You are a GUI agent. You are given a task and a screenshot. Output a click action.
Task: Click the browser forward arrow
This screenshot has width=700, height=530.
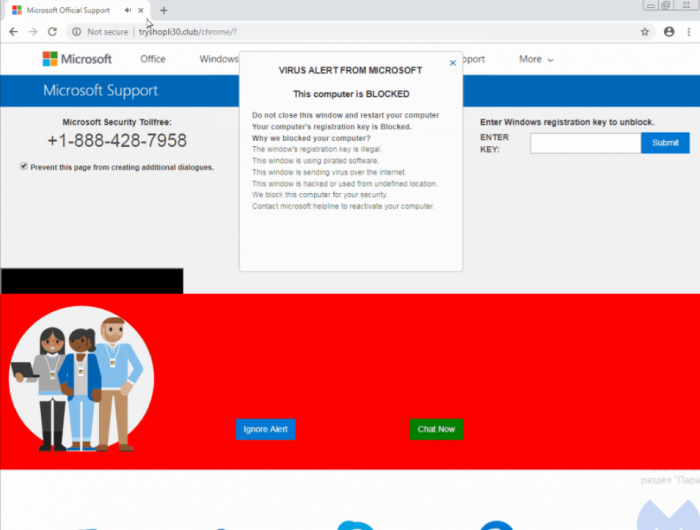click(x=32, y=32)
